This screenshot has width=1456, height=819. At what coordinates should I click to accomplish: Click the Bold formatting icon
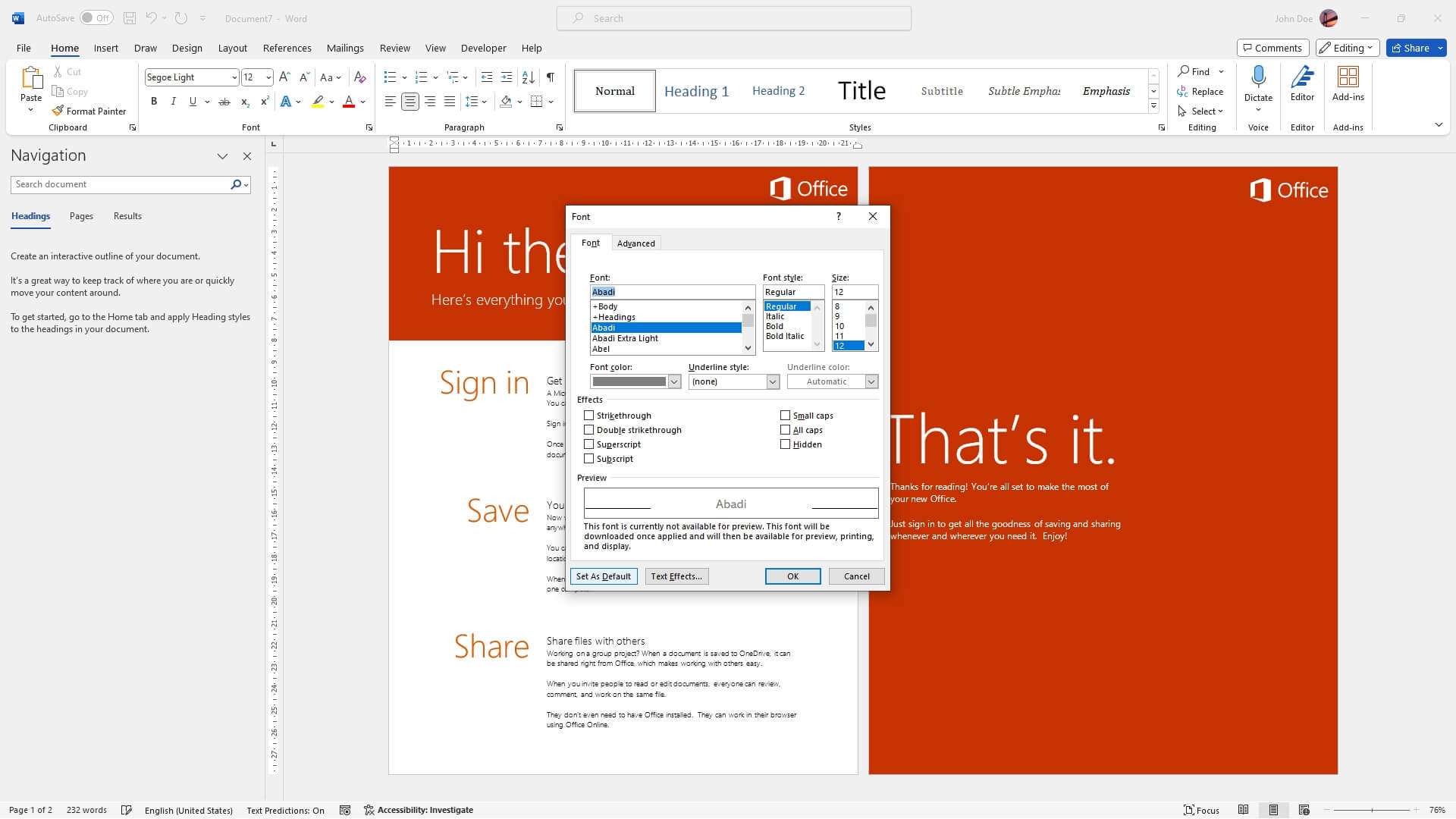[x=154, y=102]
